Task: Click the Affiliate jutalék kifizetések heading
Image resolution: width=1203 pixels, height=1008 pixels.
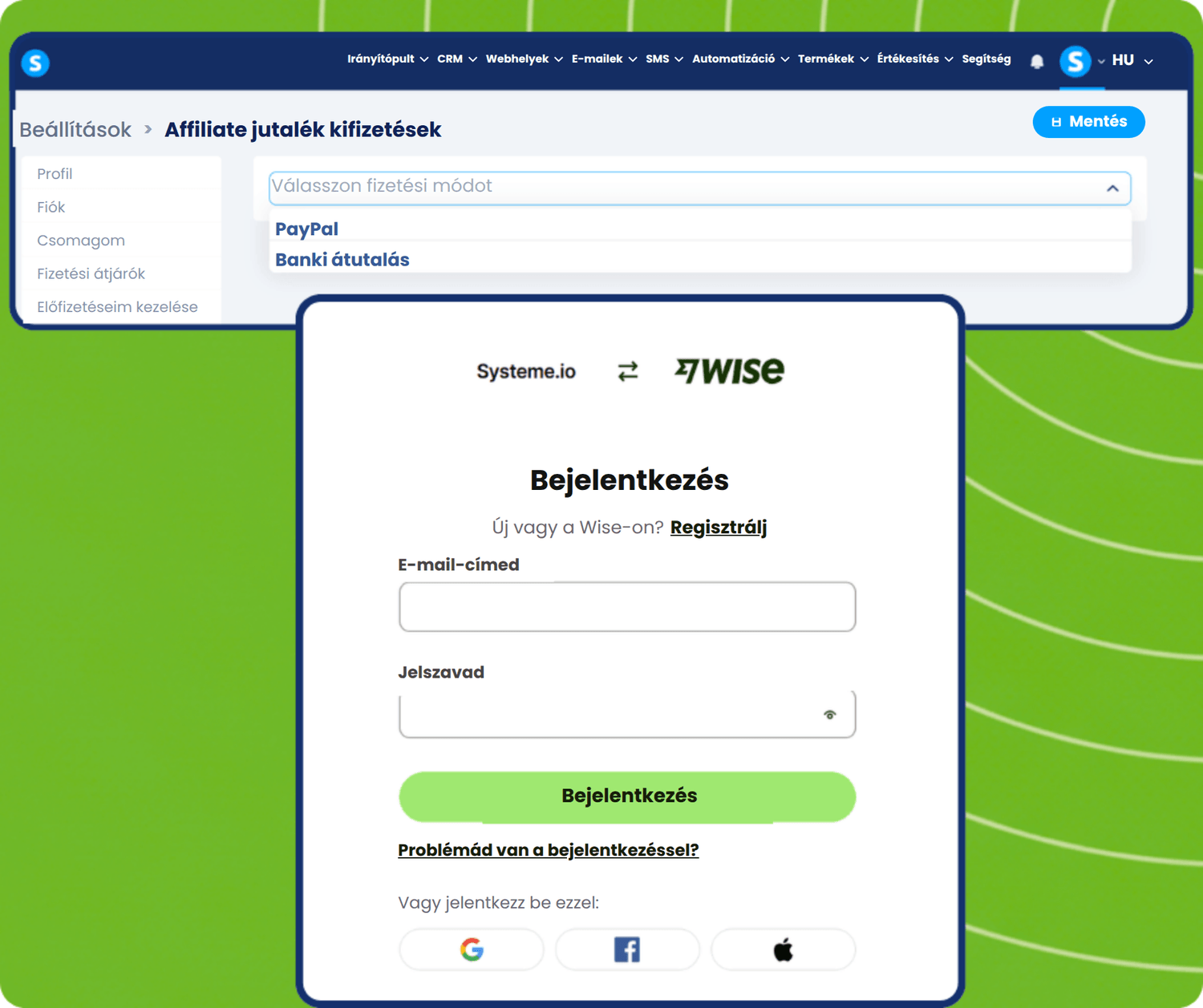Action: [303, 130]
